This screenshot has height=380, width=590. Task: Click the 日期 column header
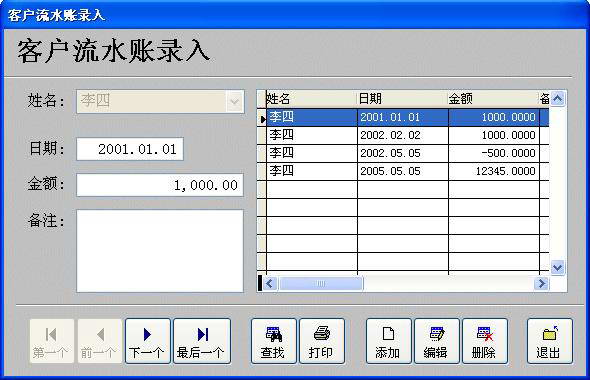(x=403, y=99)
